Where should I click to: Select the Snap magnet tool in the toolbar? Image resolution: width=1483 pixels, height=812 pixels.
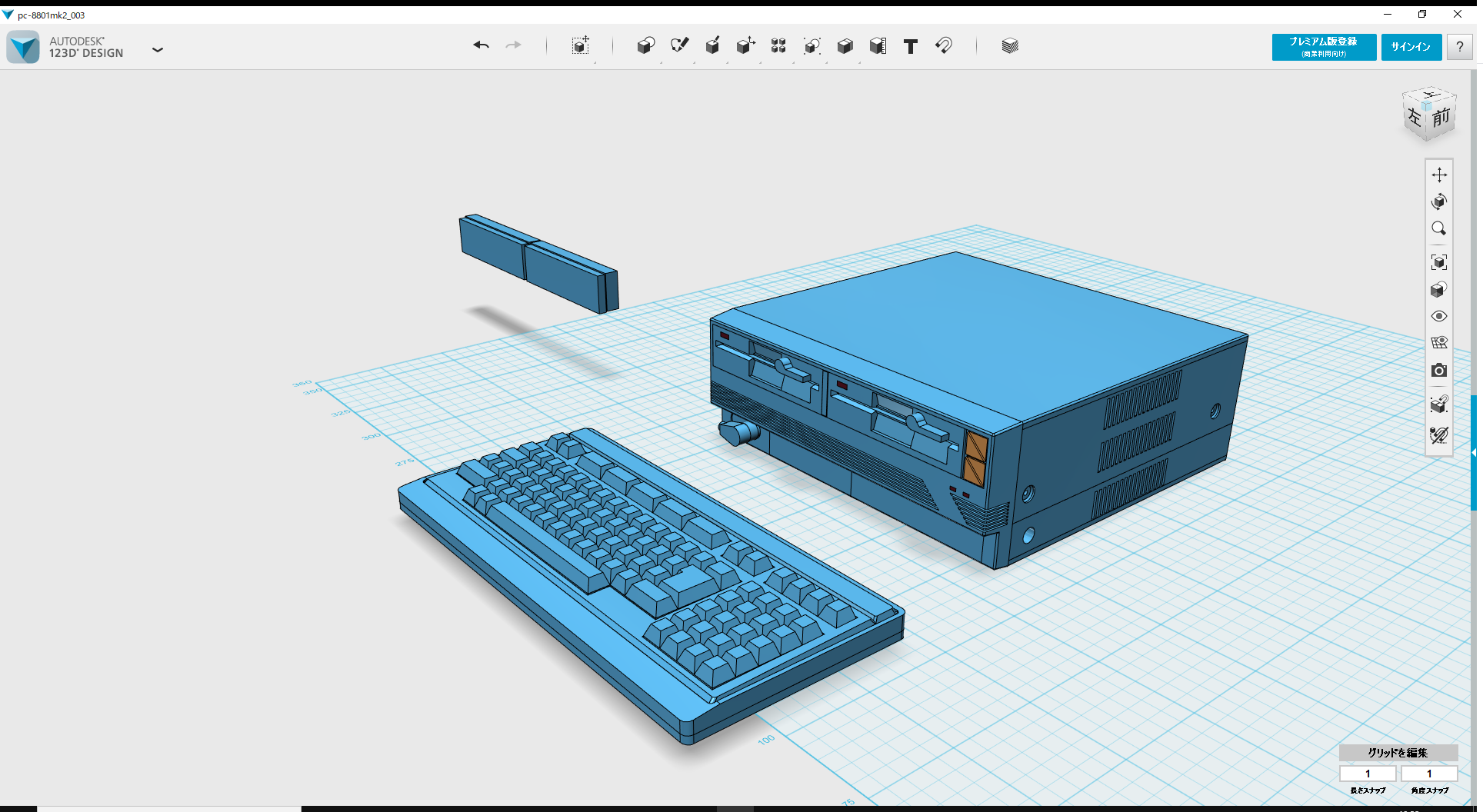click(x=945, y=46)
